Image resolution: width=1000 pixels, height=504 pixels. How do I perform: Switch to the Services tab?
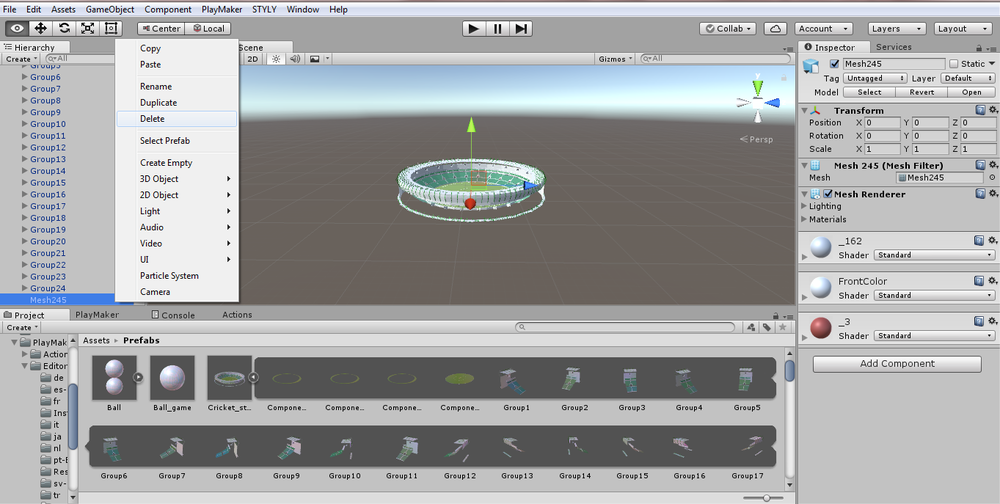pyautogui.click(x=893, y=47)
